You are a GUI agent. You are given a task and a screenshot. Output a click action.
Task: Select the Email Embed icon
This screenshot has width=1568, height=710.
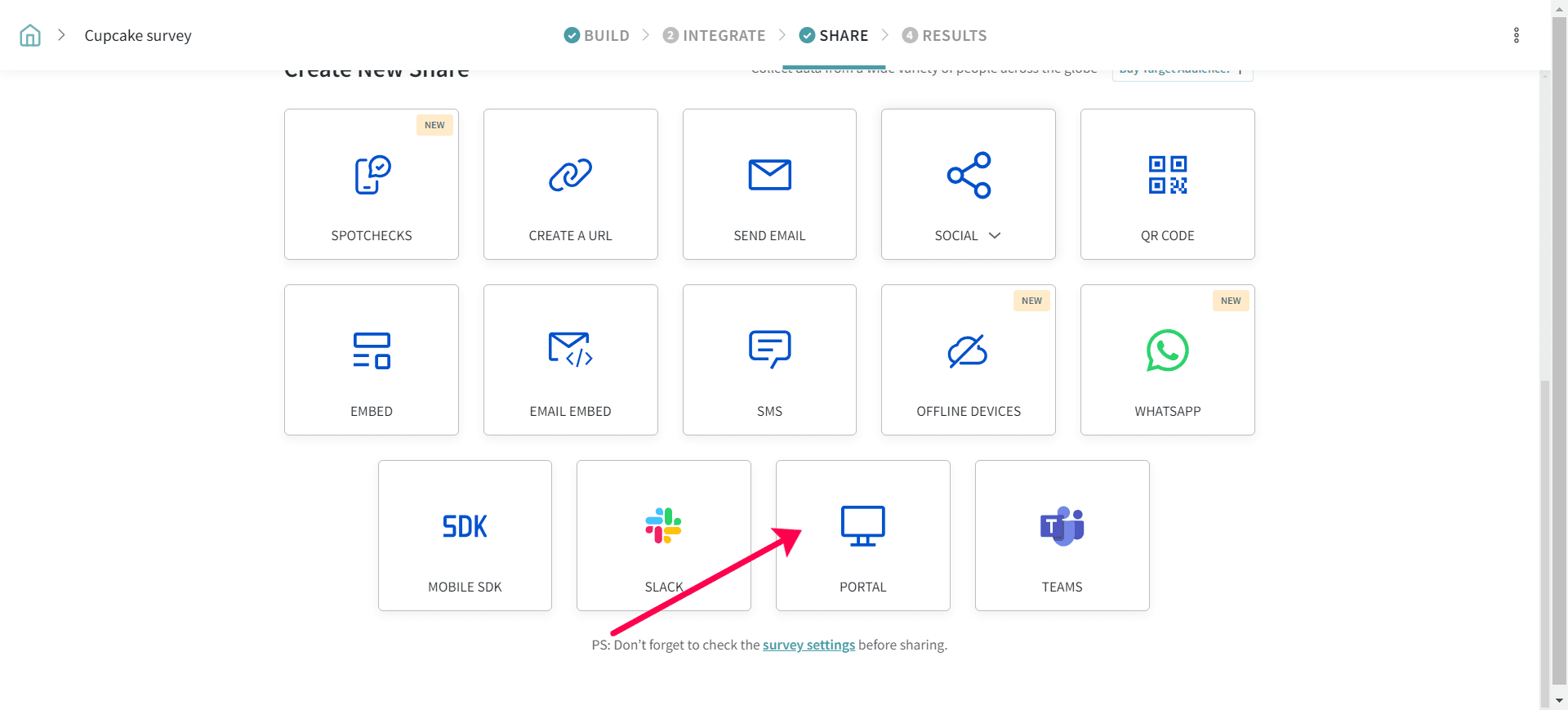(x=570, y=351)
